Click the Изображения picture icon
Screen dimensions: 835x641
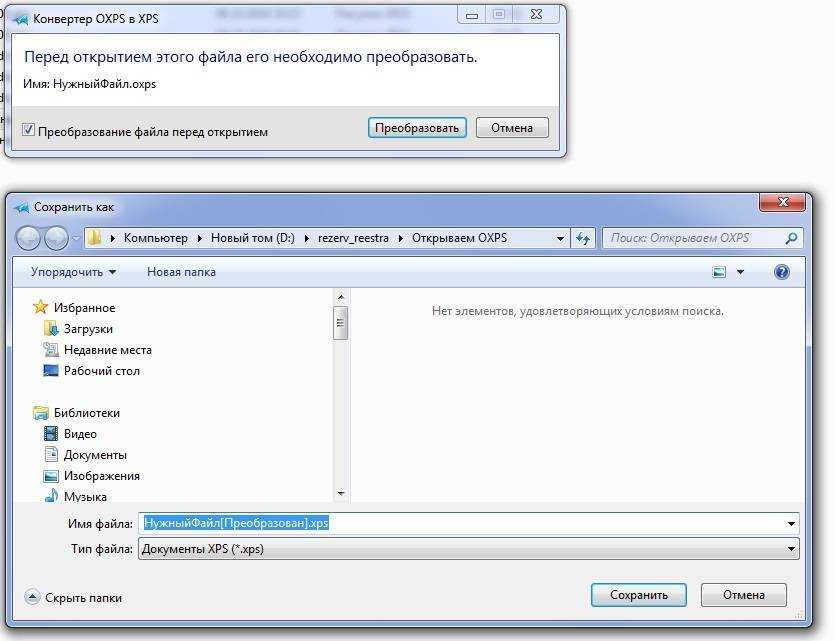click(x=51, y=476)
